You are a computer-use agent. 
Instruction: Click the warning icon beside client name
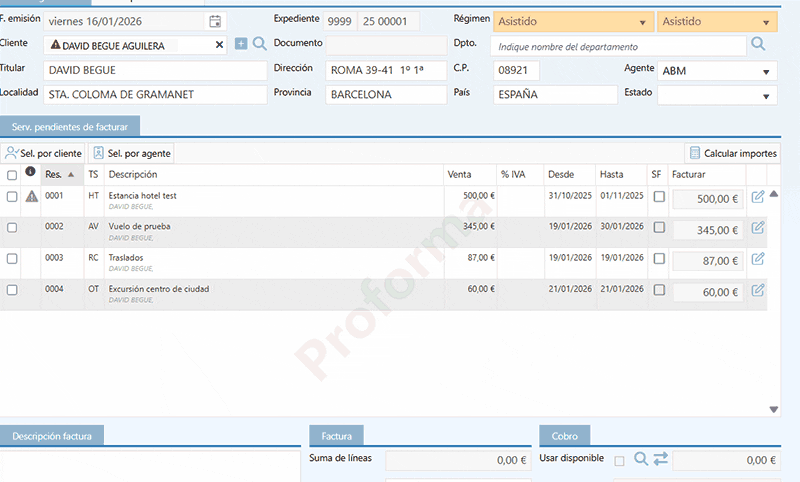(56, 45)
